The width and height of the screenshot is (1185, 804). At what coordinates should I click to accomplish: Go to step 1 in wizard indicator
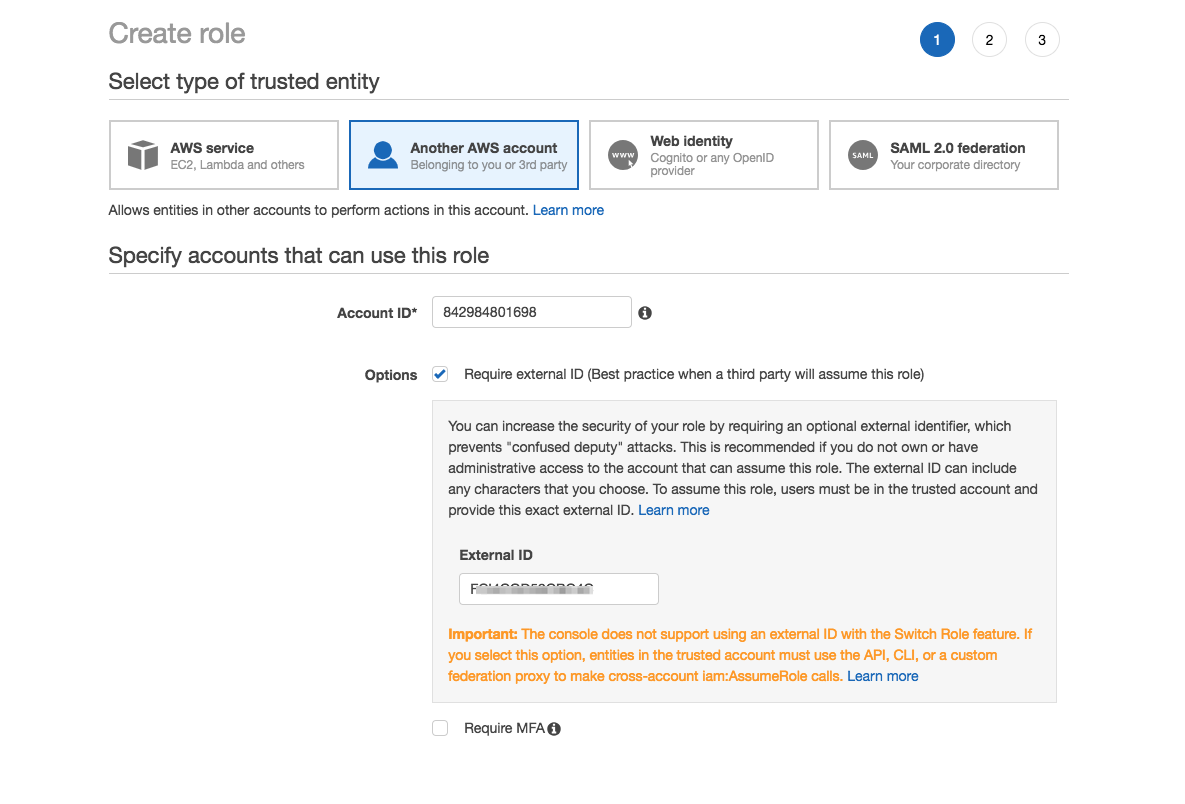coord(937,39)
